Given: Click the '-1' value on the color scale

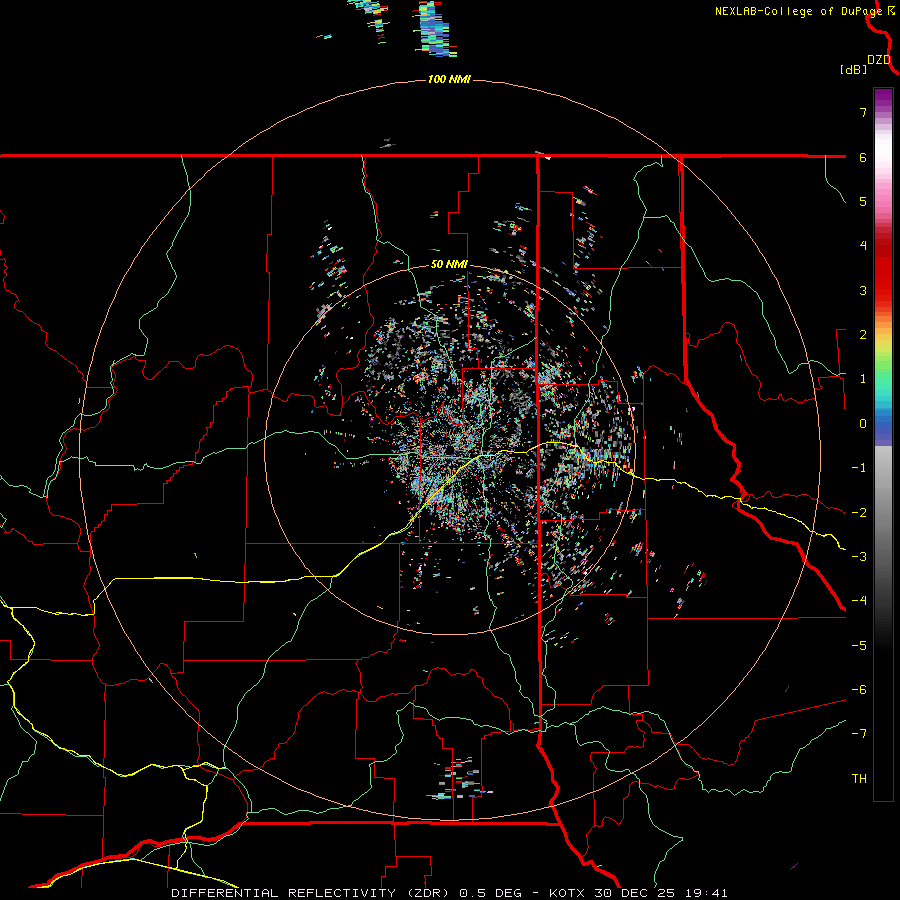Looking at the screenshot, I should 859,468.
